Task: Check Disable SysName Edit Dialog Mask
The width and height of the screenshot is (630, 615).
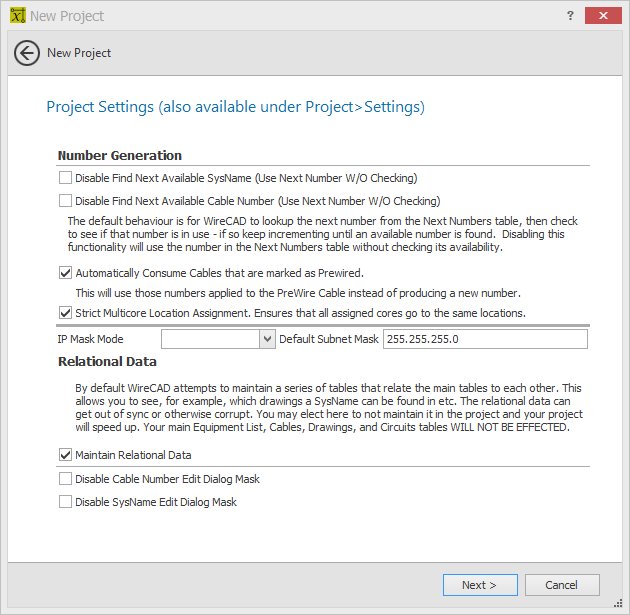Action: click(x=65, y=502)
